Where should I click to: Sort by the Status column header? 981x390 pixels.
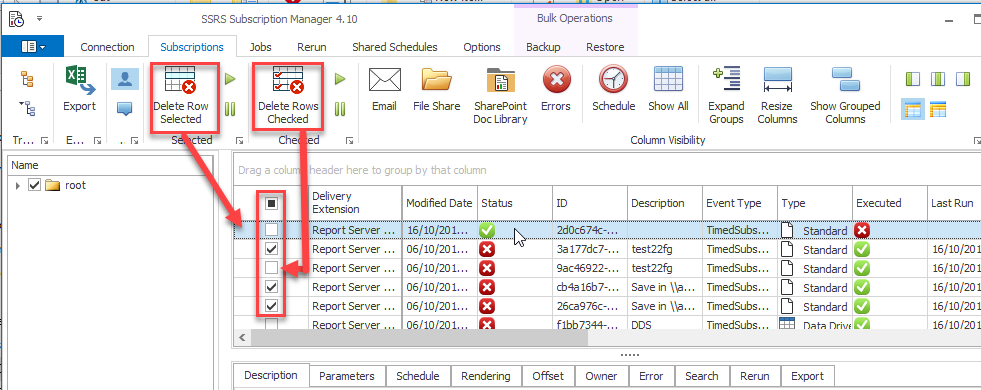click(x=515, y=203)
